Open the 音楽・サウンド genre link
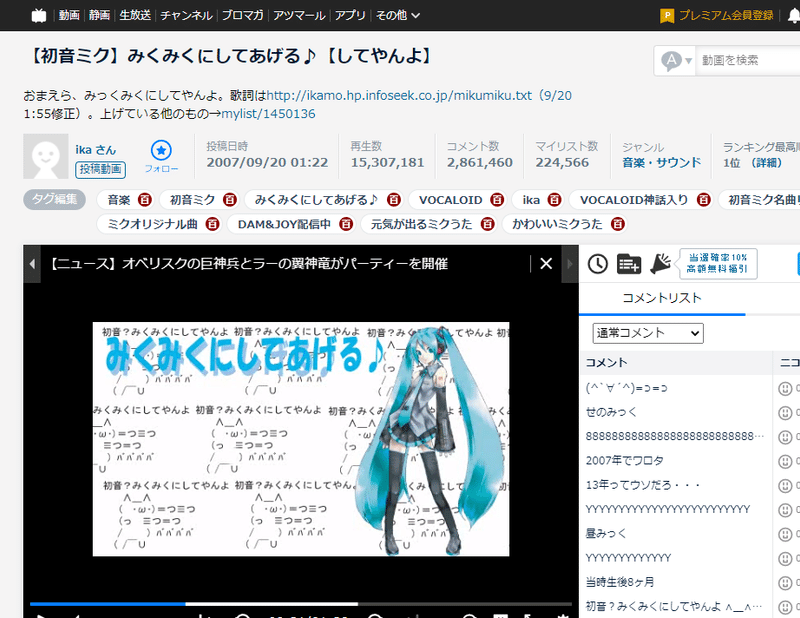This screenshot has width=800, height=618. [x=661, y=163]
